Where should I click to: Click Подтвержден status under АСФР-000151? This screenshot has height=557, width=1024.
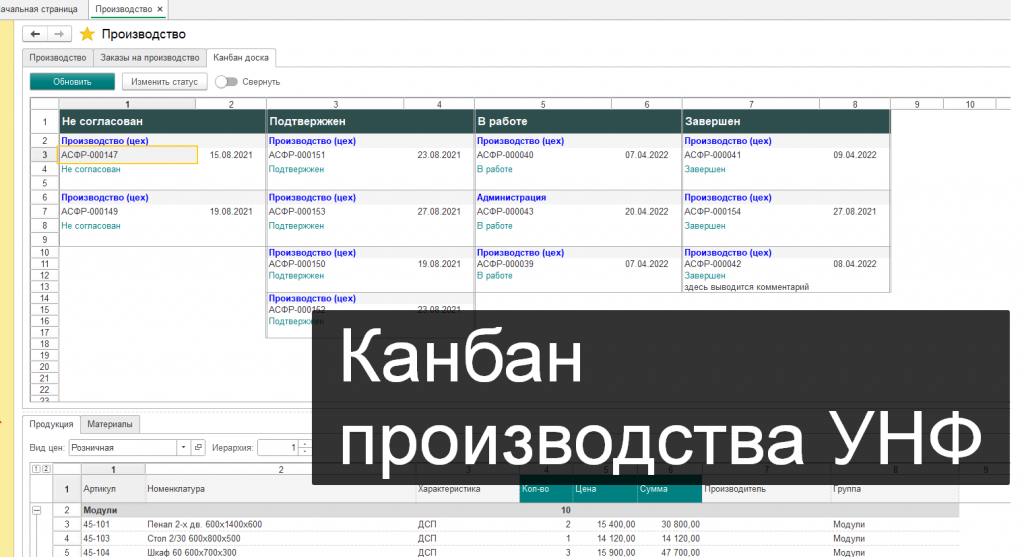[x=296, y=169]
